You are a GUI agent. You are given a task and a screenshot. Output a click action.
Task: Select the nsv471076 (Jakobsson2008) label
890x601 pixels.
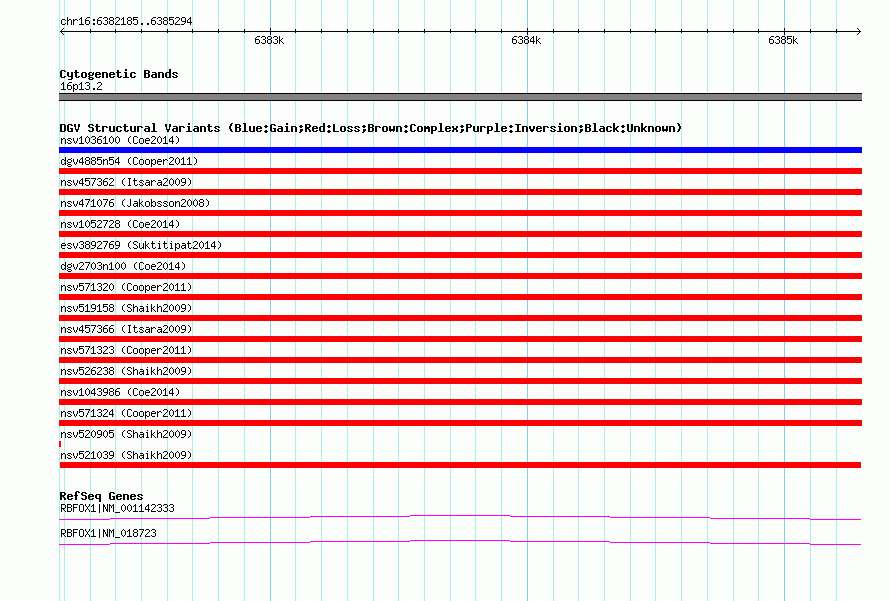tap(135, 203)
